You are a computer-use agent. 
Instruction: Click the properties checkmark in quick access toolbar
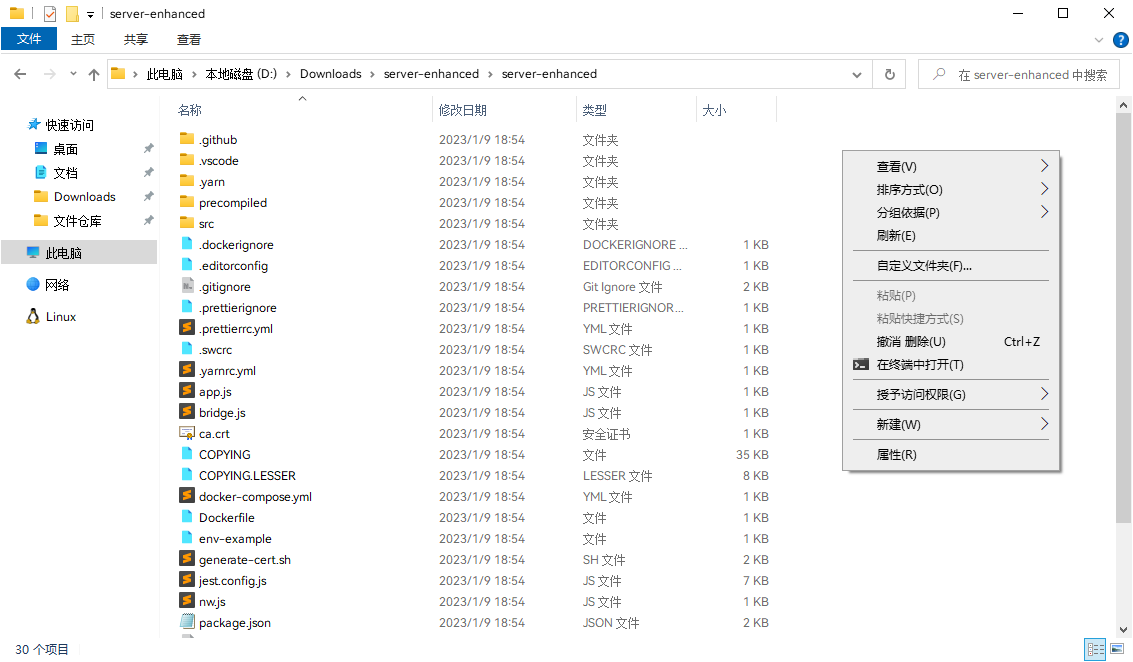[50, 14]
